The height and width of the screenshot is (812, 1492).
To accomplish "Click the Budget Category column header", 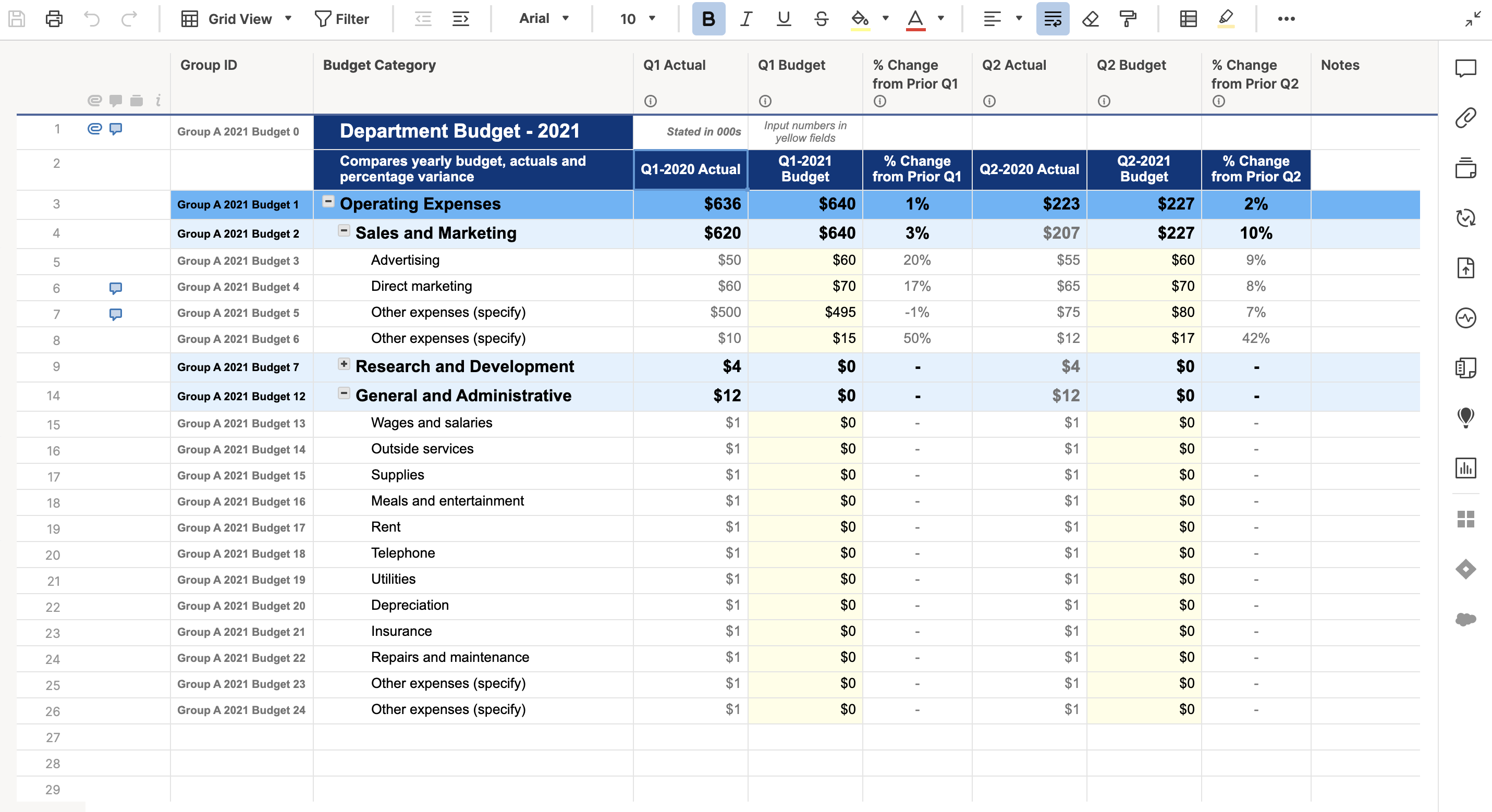I will (380, 66).
